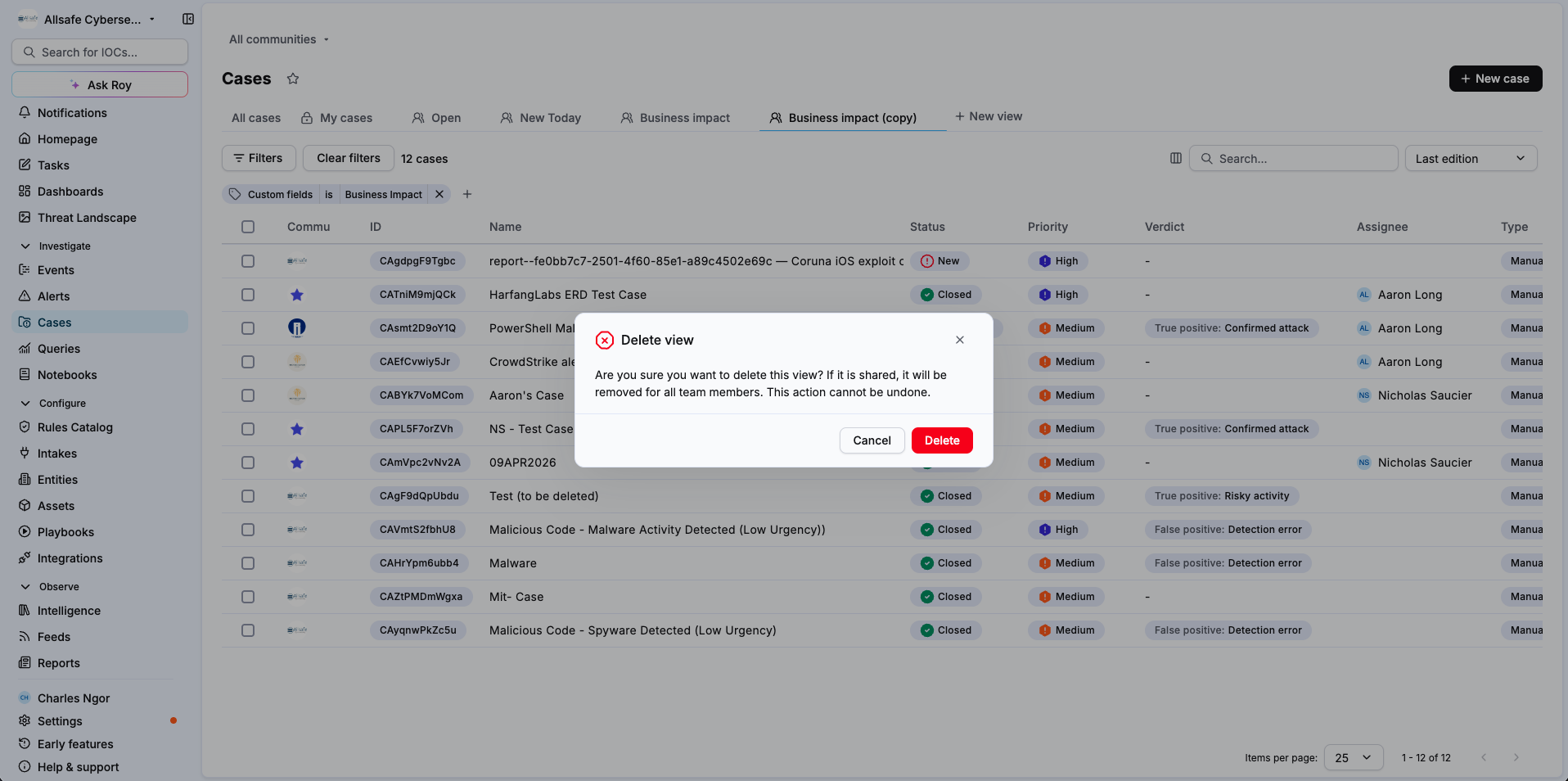Open the Allsafe Cyberse workspace switcher
Viewport: 1568px width, 781px height.
87,19
